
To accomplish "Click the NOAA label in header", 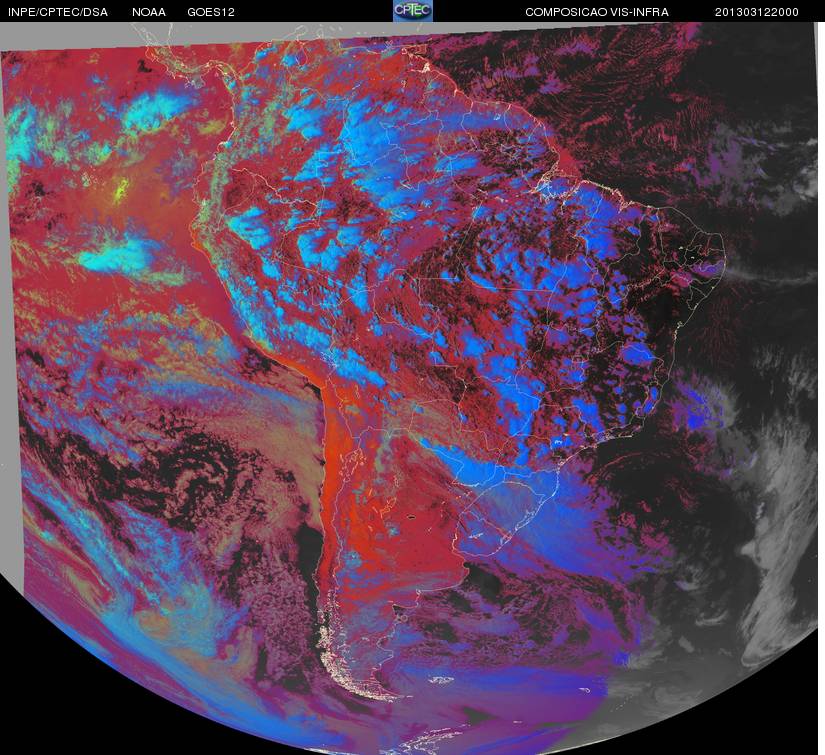I will tap(149, 12).
